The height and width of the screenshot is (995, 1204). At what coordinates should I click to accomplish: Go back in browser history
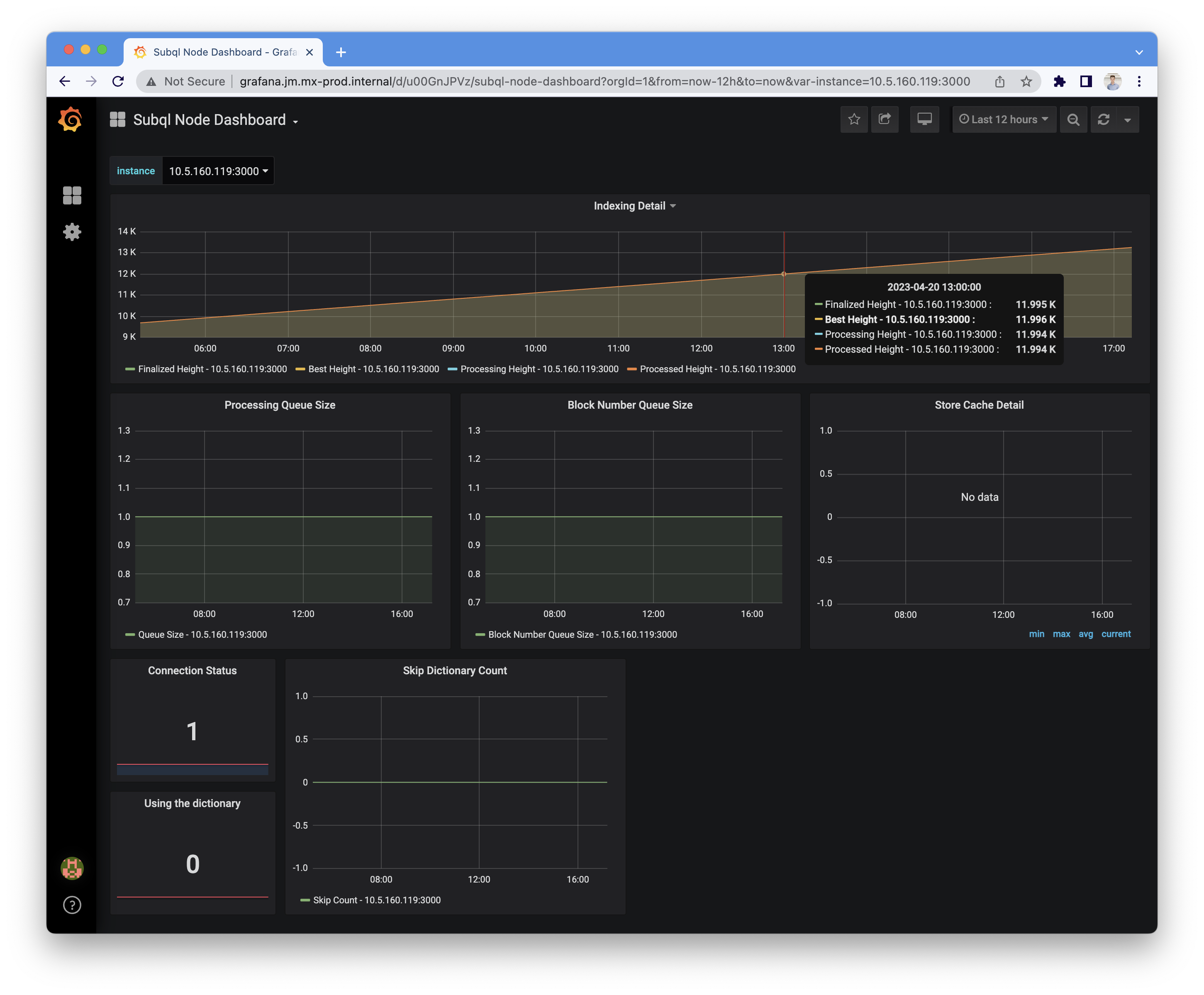pos(65,81)
